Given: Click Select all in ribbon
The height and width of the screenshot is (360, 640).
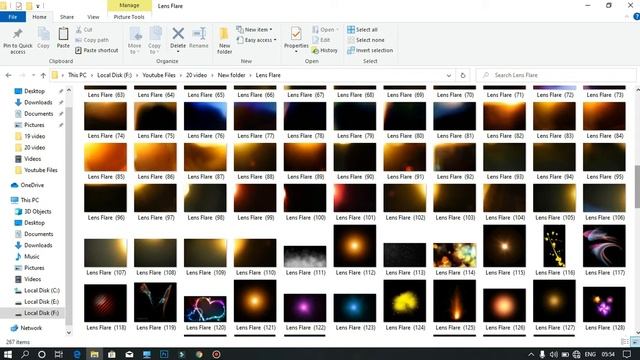Looking at the screenshot, I should pyautogui.click(x=362, y=30).
